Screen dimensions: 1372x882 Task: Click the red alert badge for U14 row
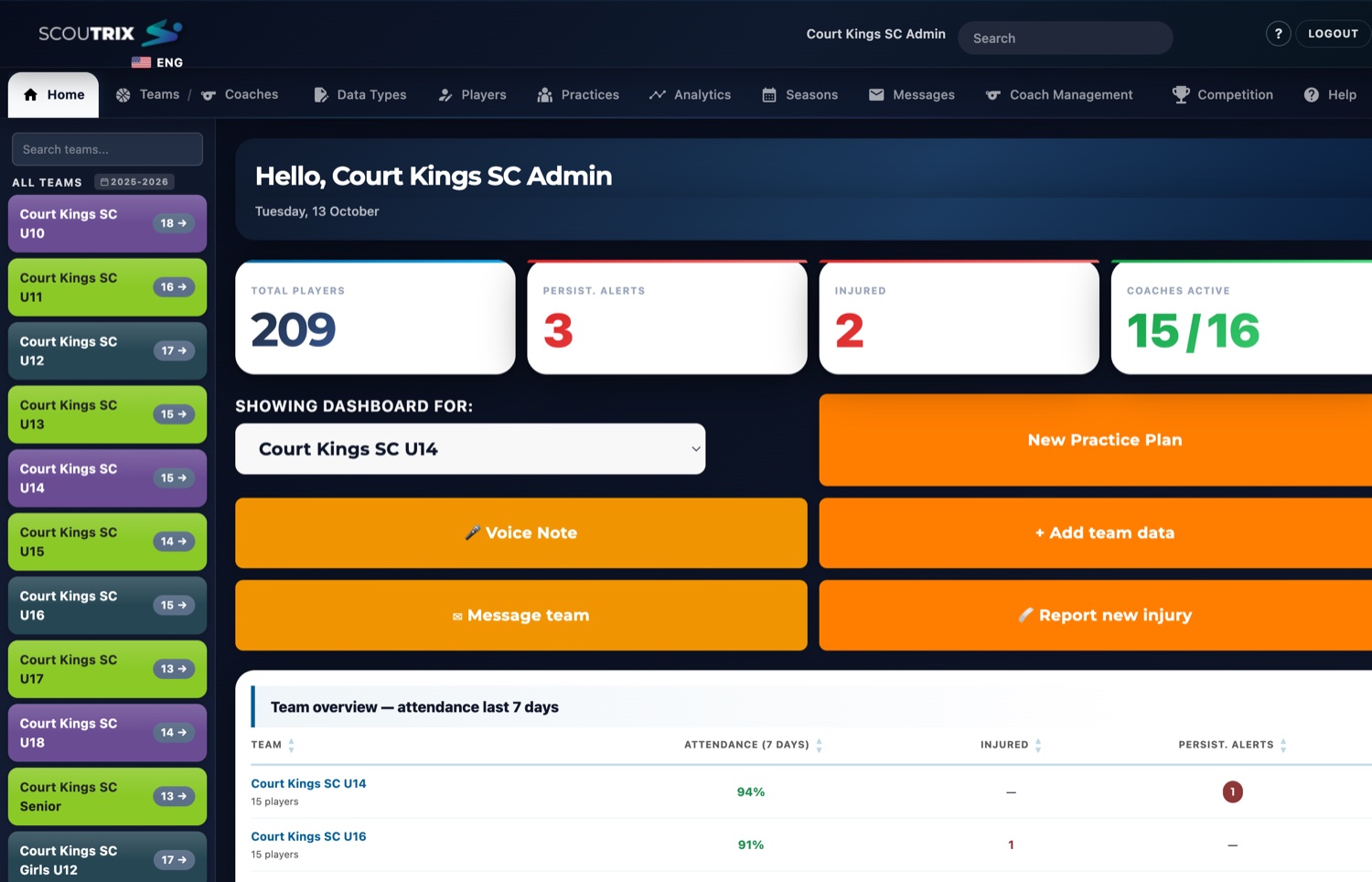[1232, 792]
